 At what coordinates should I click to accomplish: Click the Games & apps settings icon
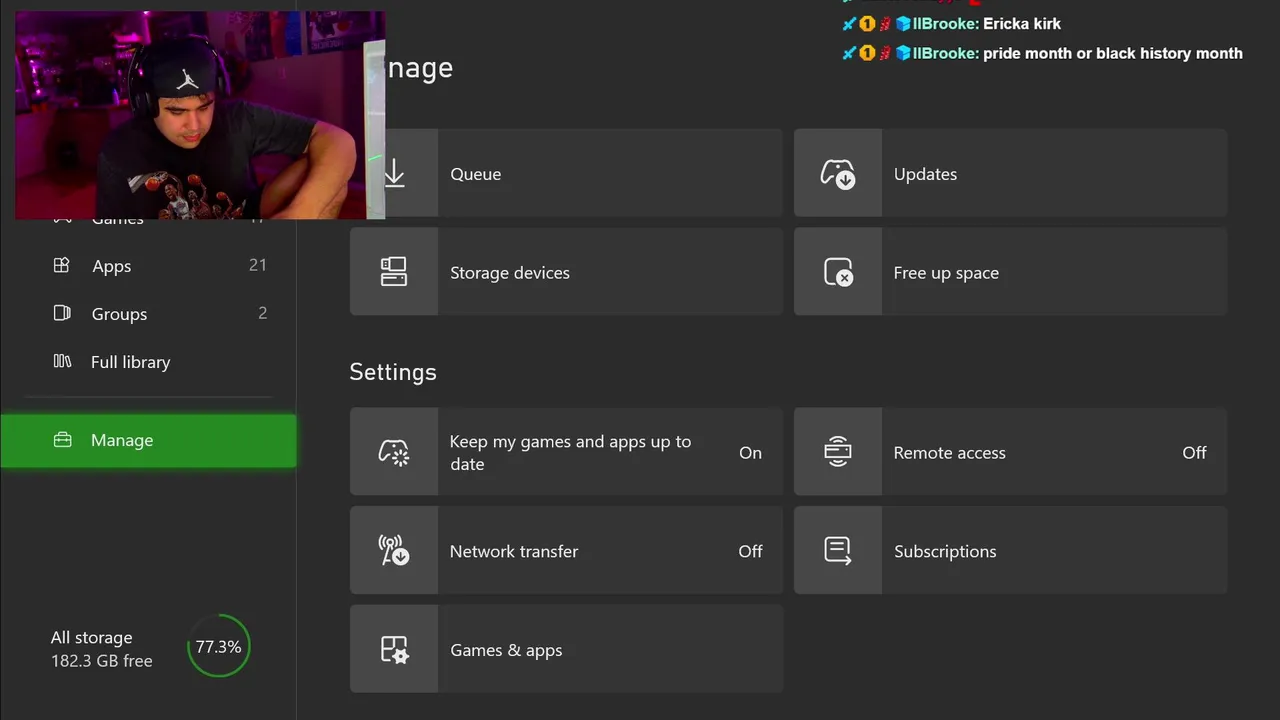pos(394,650)
